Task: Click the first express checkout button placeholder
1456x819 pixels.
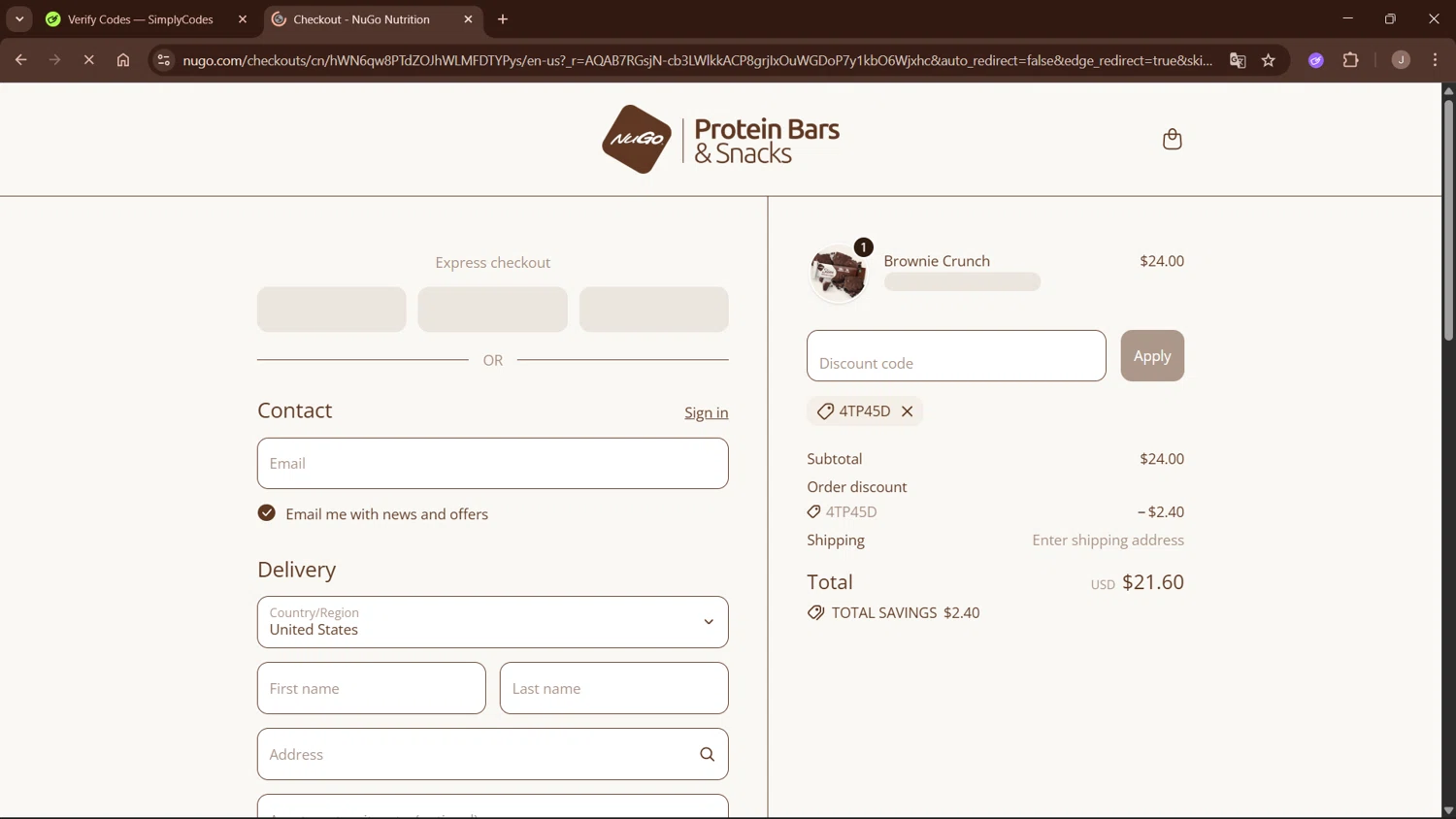Action: click(x=332, y=310)
